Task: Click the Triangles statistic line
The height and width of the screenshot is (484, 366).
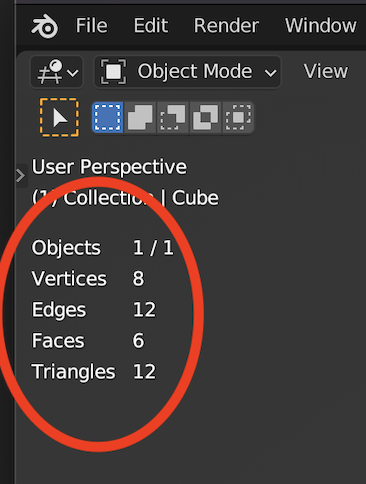Action: pos(94,372)
